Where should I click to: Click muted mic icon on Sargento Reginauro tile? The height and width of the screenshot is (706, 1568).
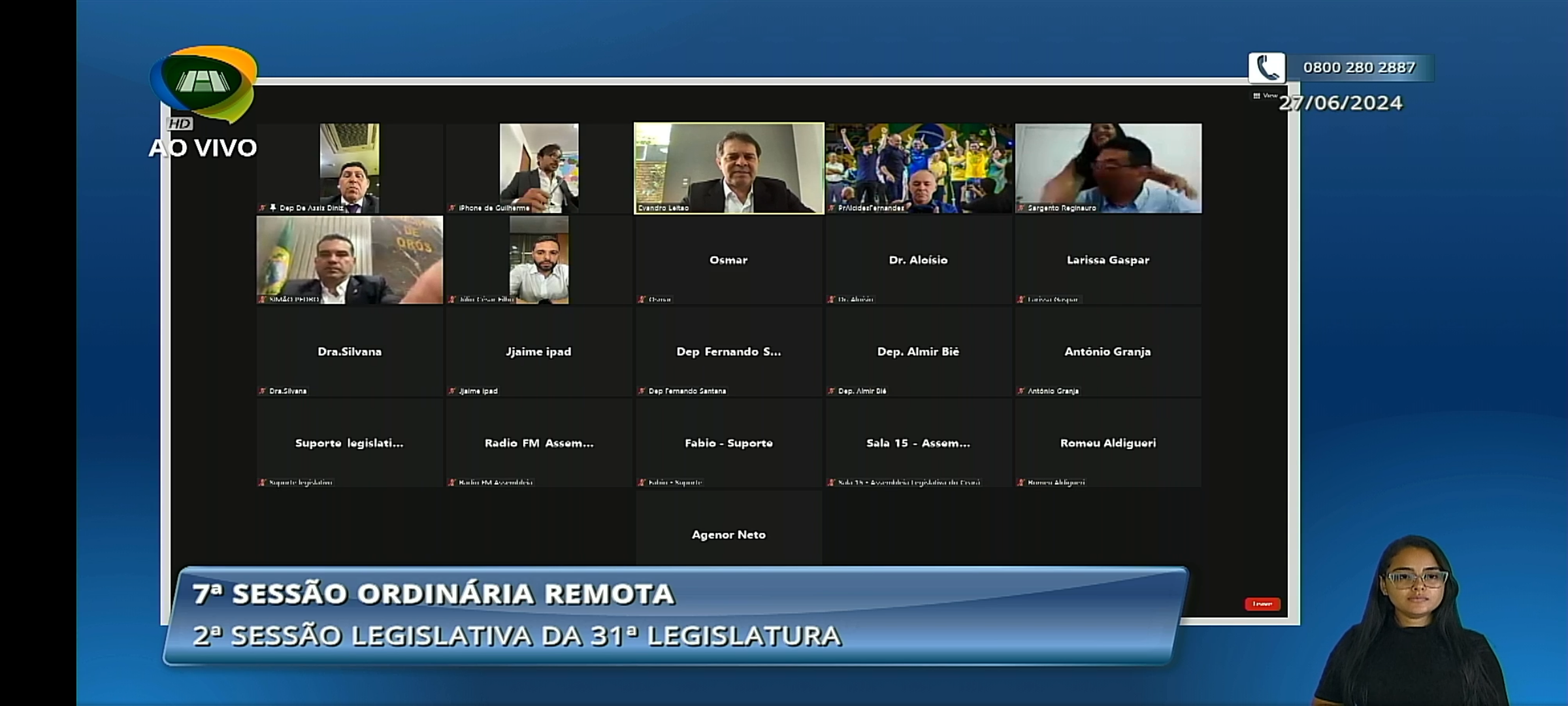(1021, 208)
